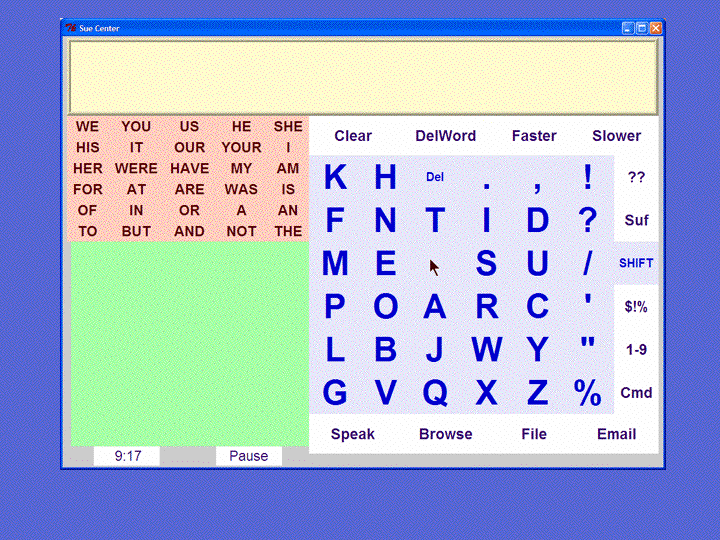Tap the letter X key
720x540 pixels.
coord(486,393)
